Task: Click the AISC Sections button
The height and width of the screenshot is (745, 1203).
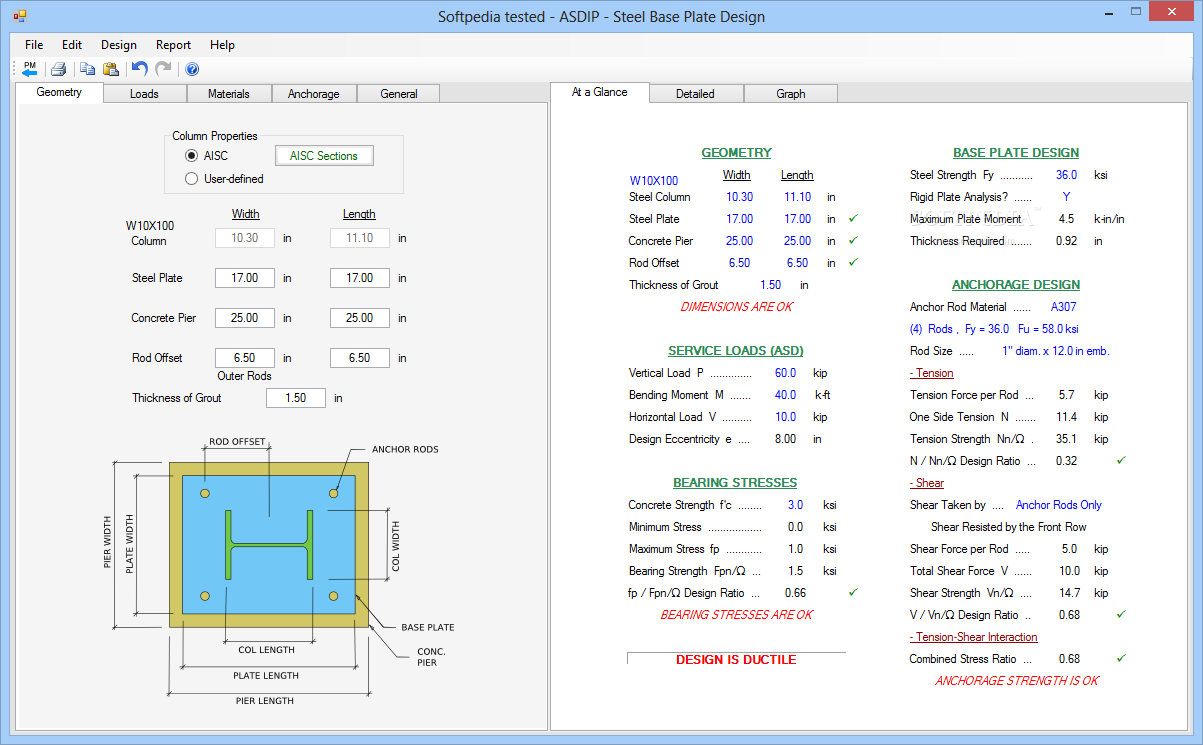Action: coord(324,156)
